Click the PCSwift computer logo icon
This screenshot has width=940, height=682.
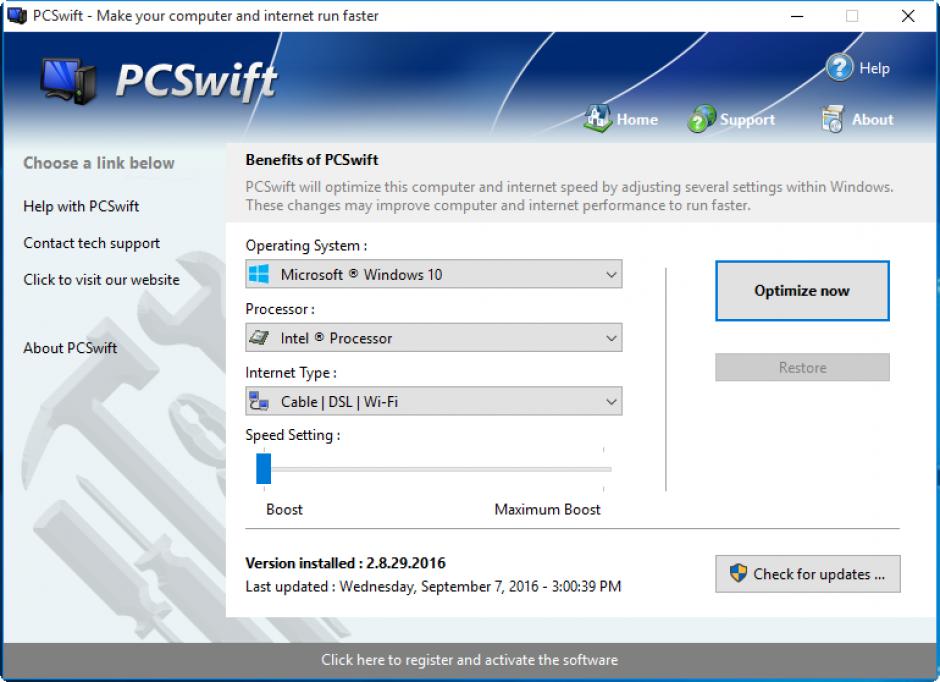click(68, 82)
